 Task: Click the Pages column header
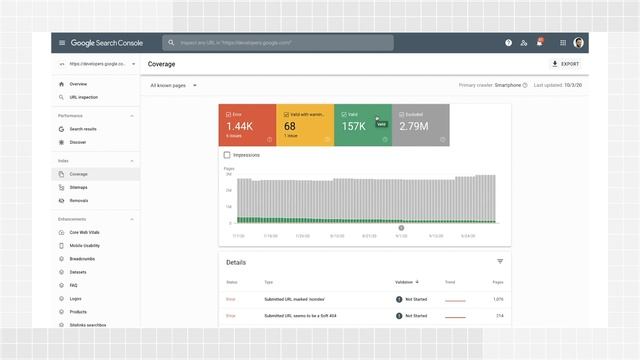498,282
